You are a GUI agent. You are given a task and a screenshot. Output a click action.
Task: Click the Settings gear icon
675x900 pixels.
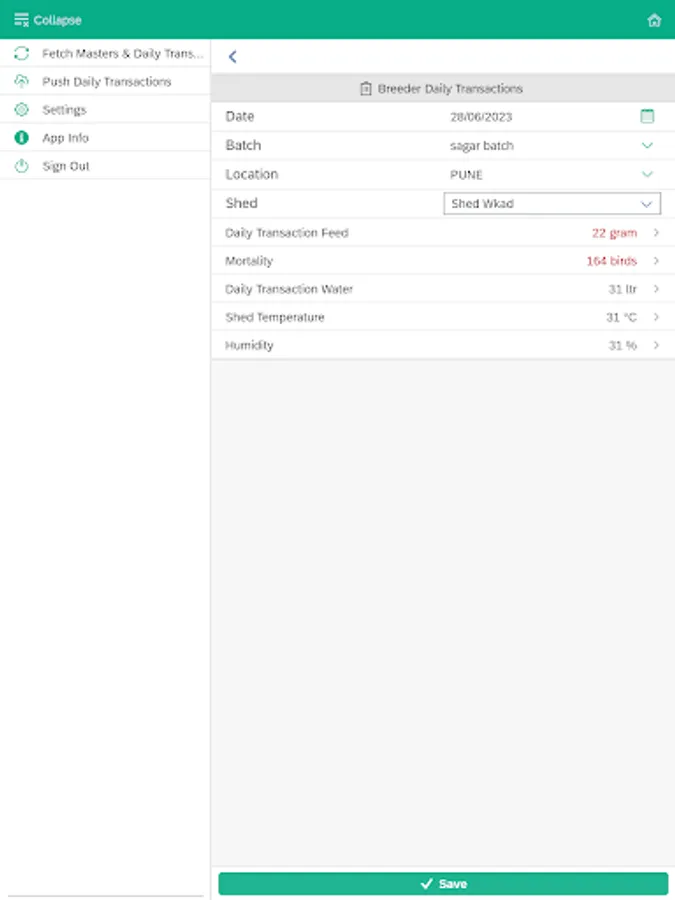21,110
